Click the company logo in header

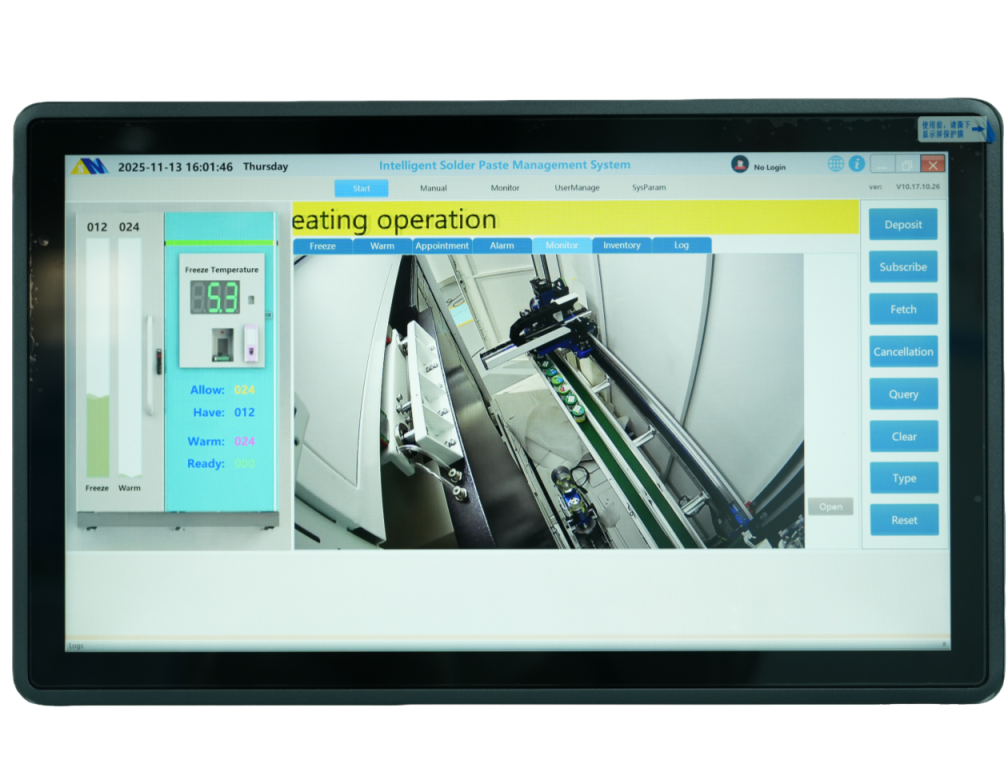[x=89, y=166]
